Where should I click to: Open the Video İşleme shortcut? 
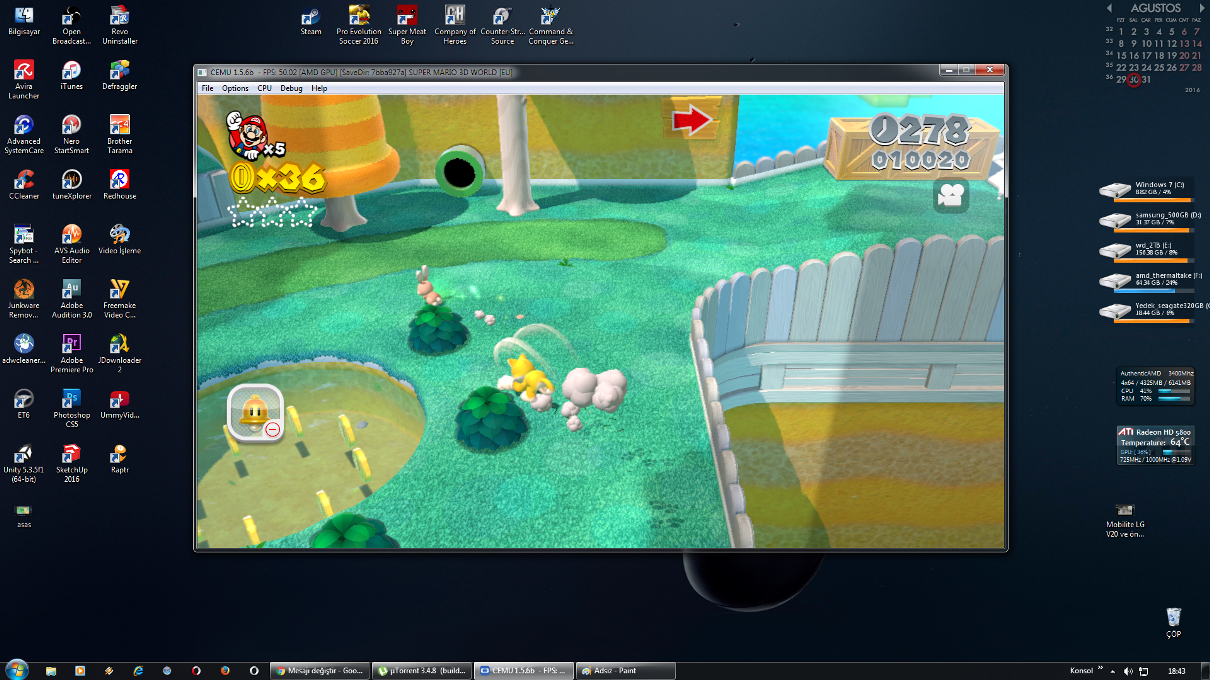coord(120,239)
